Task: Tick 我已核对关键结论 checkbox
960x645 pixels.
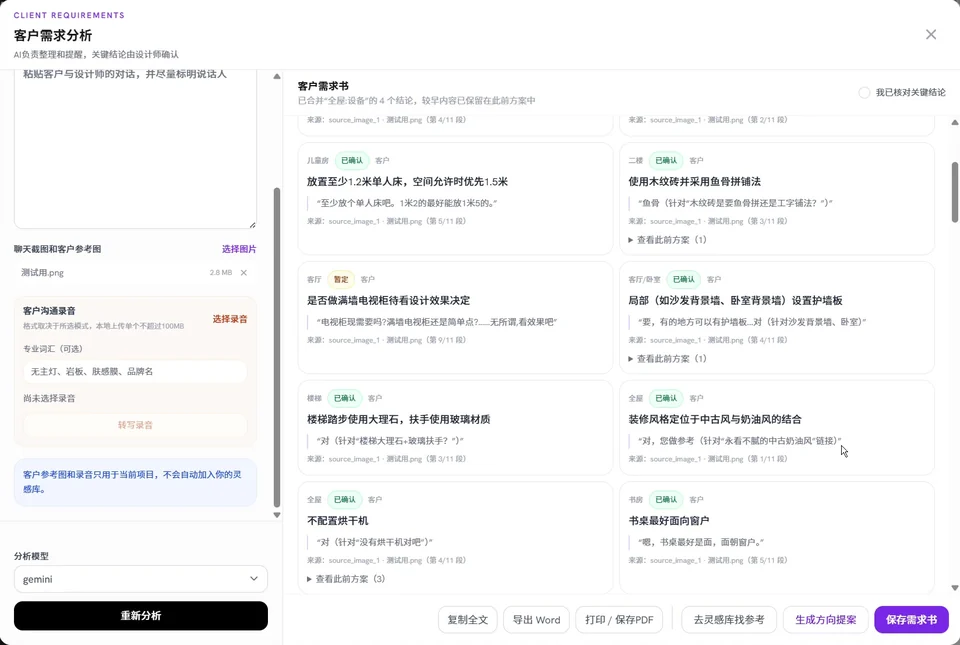Action: (x=864, y=92)
